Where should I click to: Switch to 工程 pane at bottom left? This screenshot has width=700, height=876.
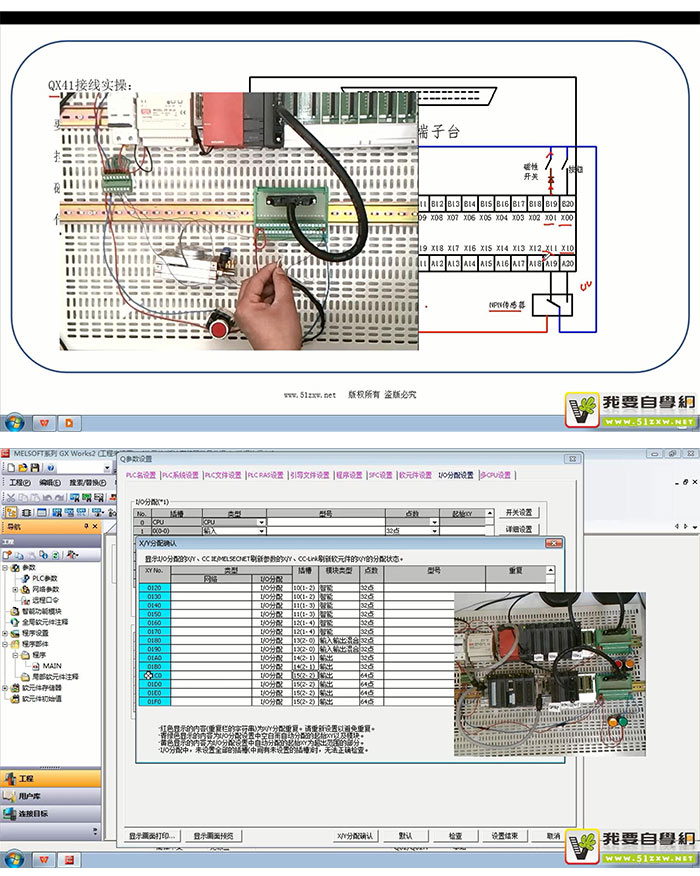(x=50, y=778)
